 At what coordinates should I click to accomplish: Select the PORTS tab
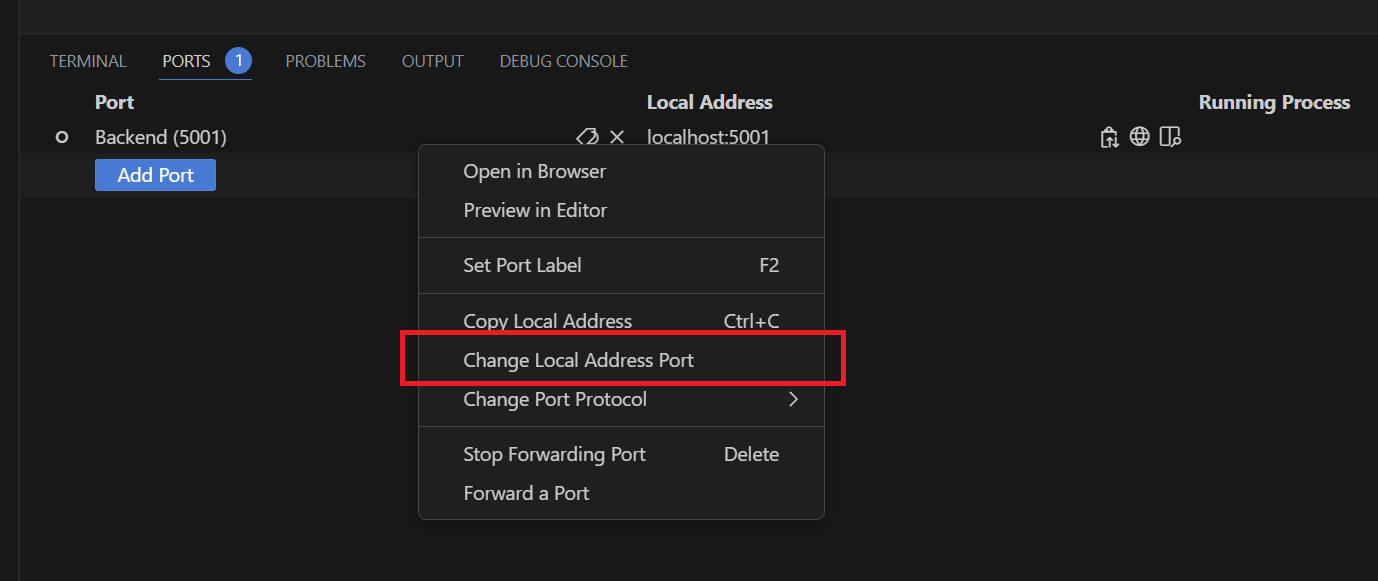point(185,60)
